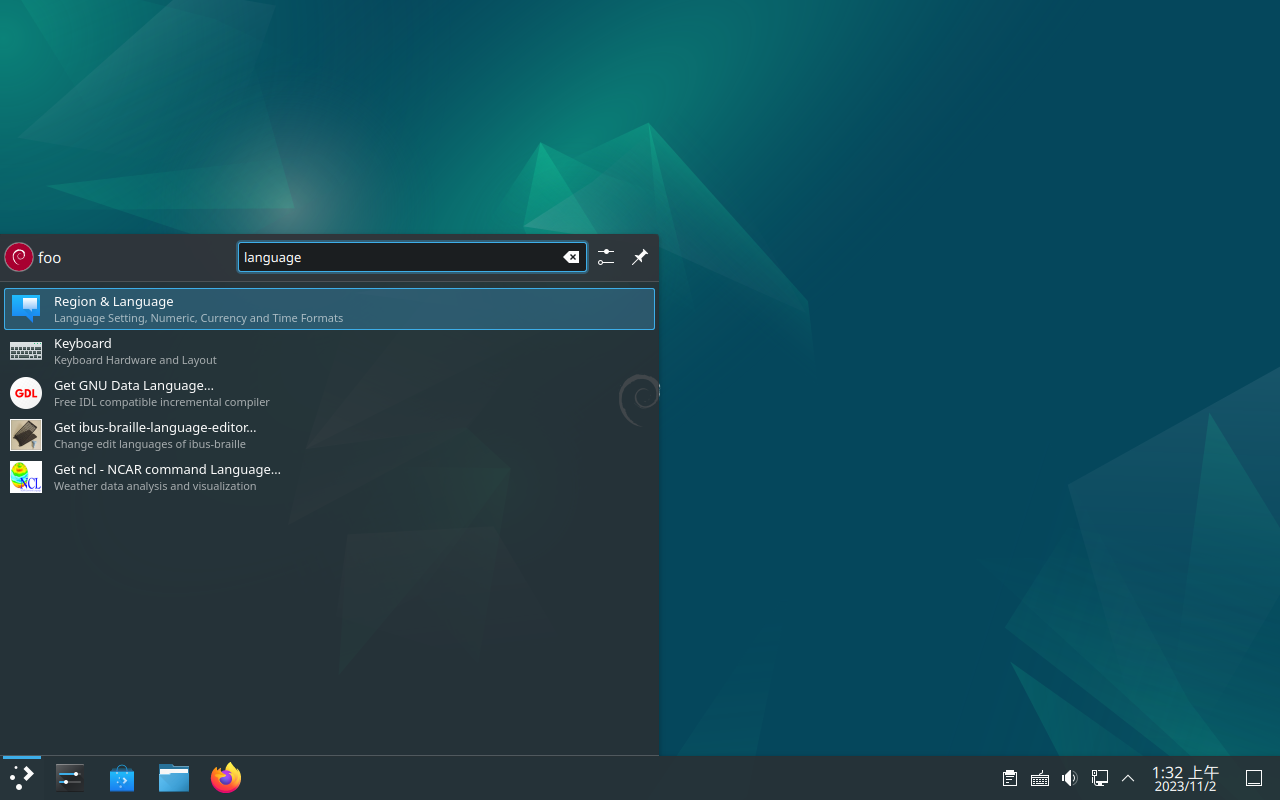
Task: Launch System Settings from the taskbar
Action: [x=70, y=777]
